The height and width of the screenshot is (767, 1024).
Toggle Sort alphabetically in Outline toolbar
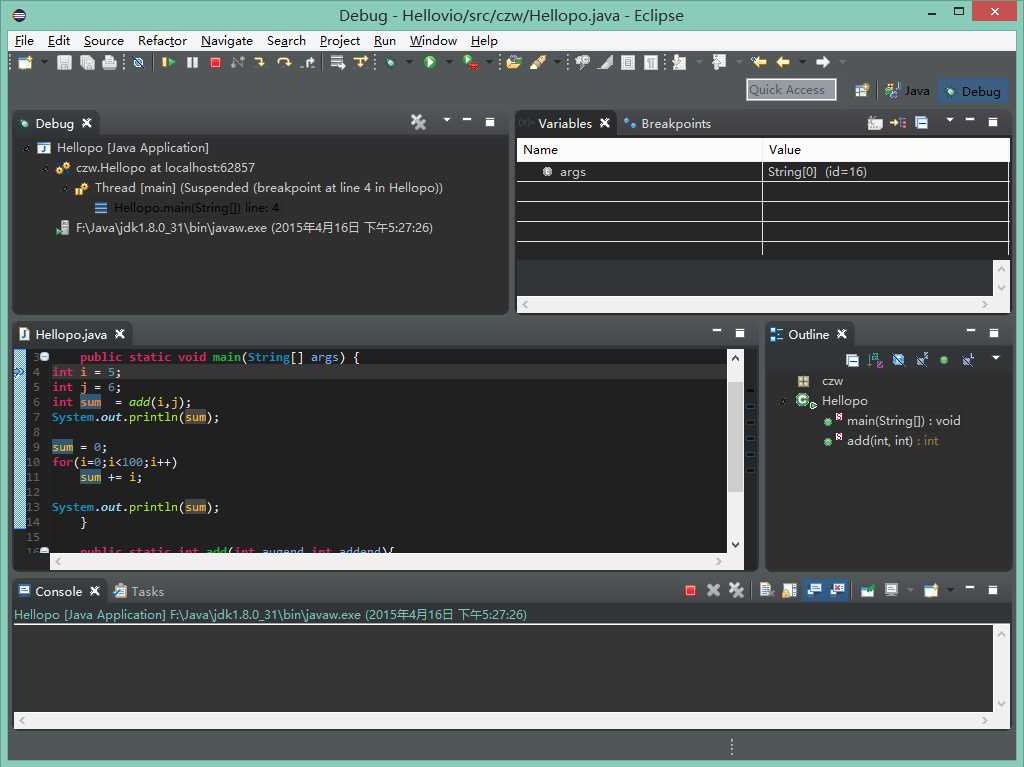tap(875, 359)
